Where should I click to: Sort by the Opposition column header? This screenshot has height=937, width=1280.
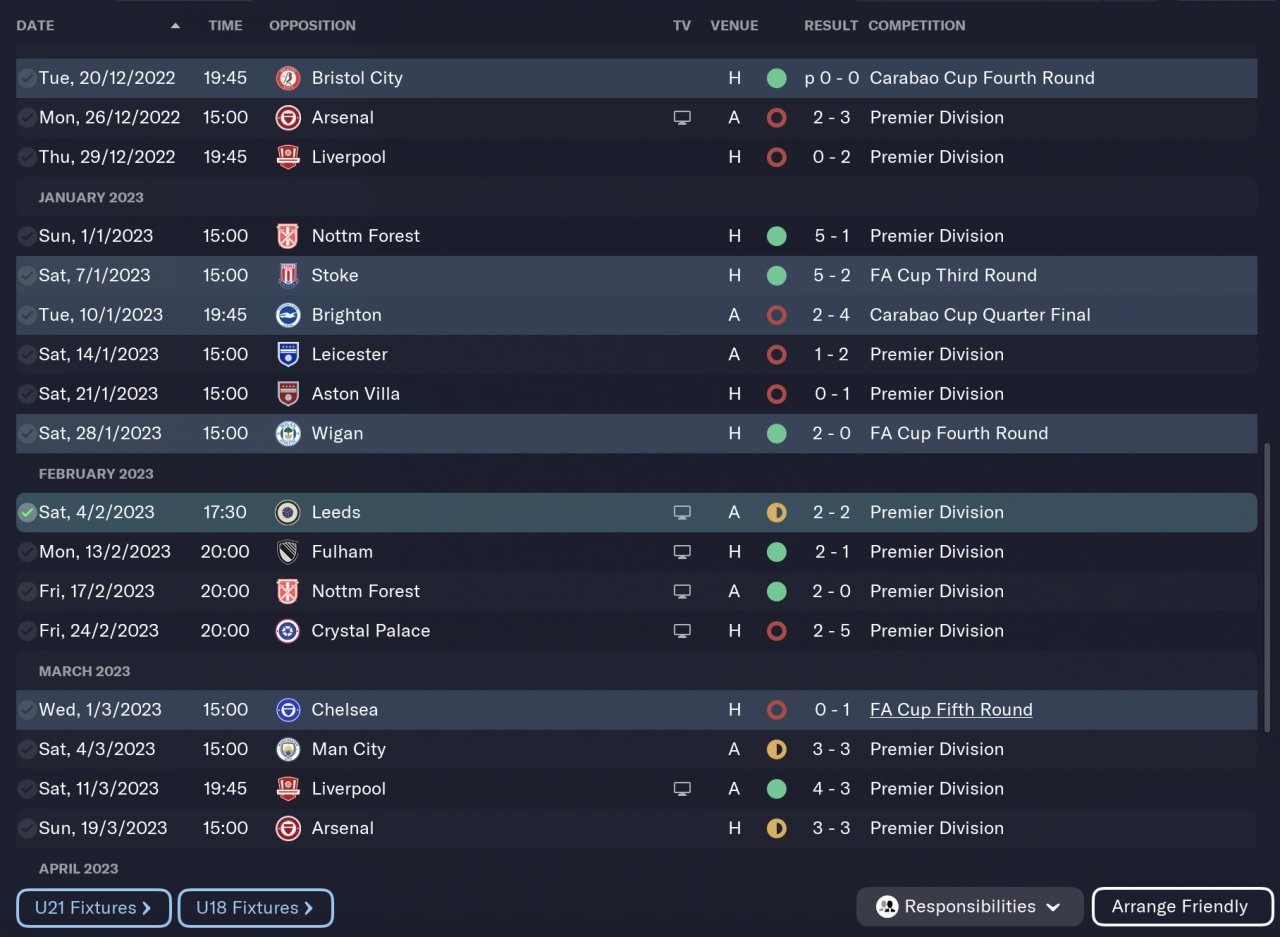(312, 26)
